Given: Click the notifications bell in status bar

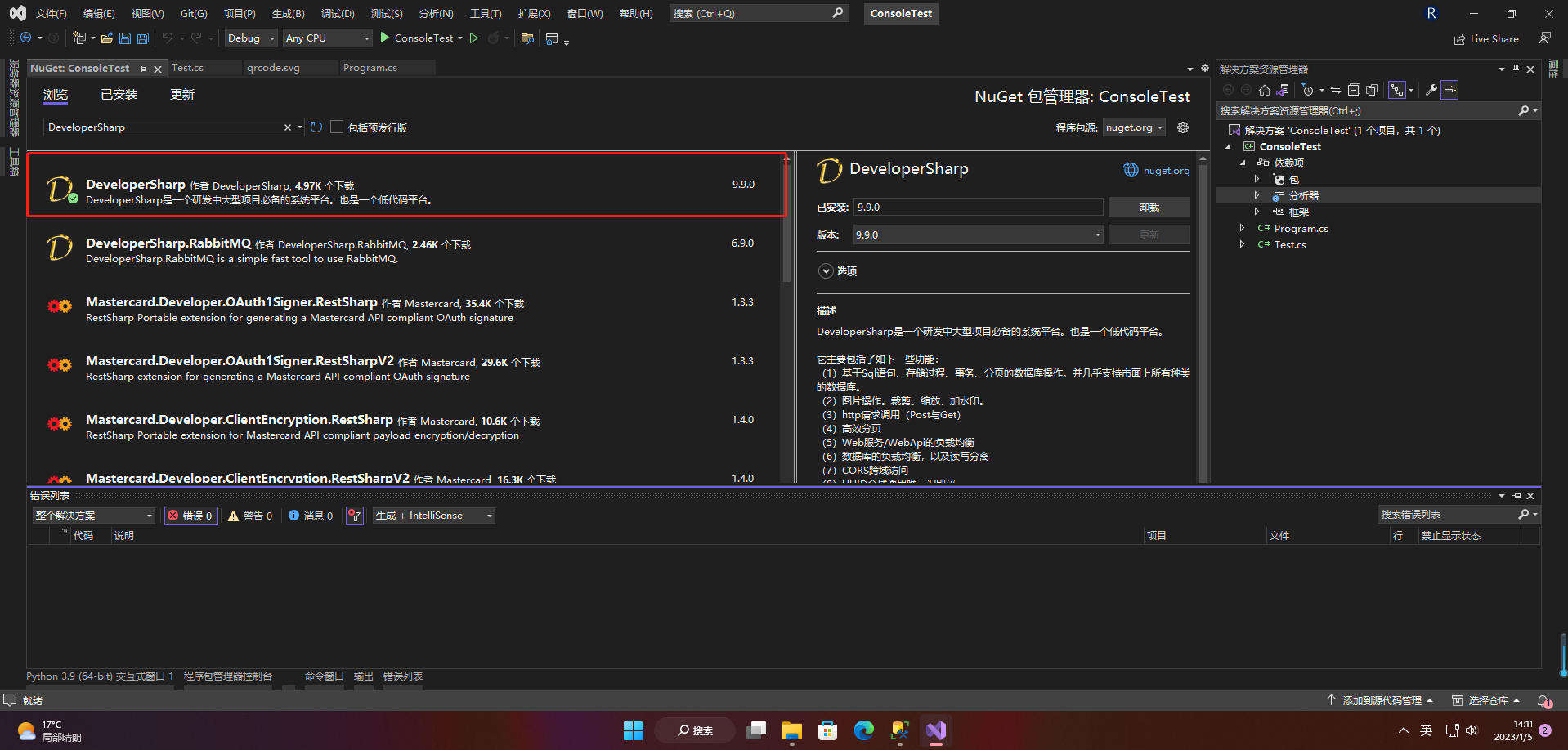Looking at the screenshot, I should tap(1544, 701).
